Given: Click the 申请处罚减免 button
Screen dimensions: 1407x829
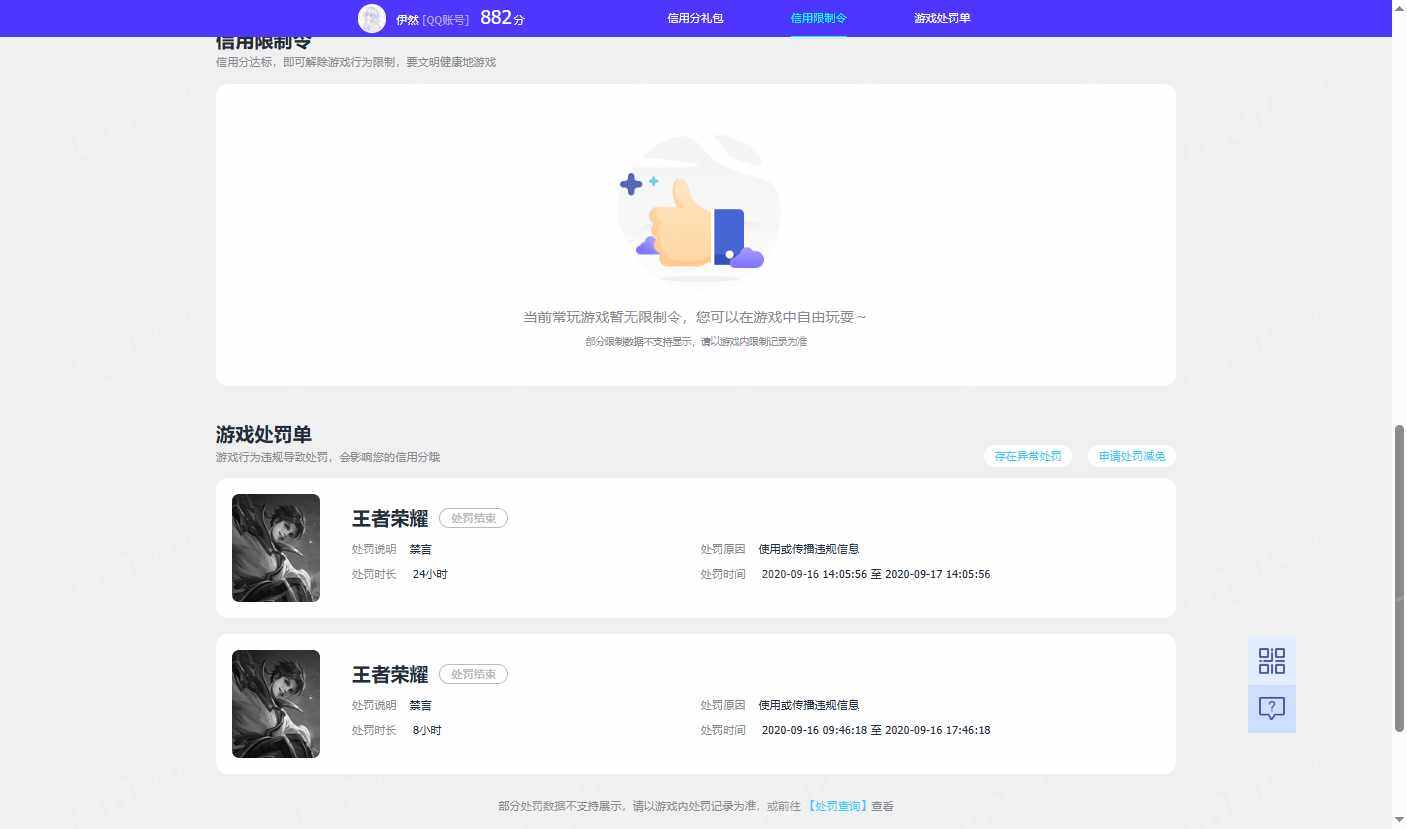Looking at the screenshot, I should click(1132, 456).
